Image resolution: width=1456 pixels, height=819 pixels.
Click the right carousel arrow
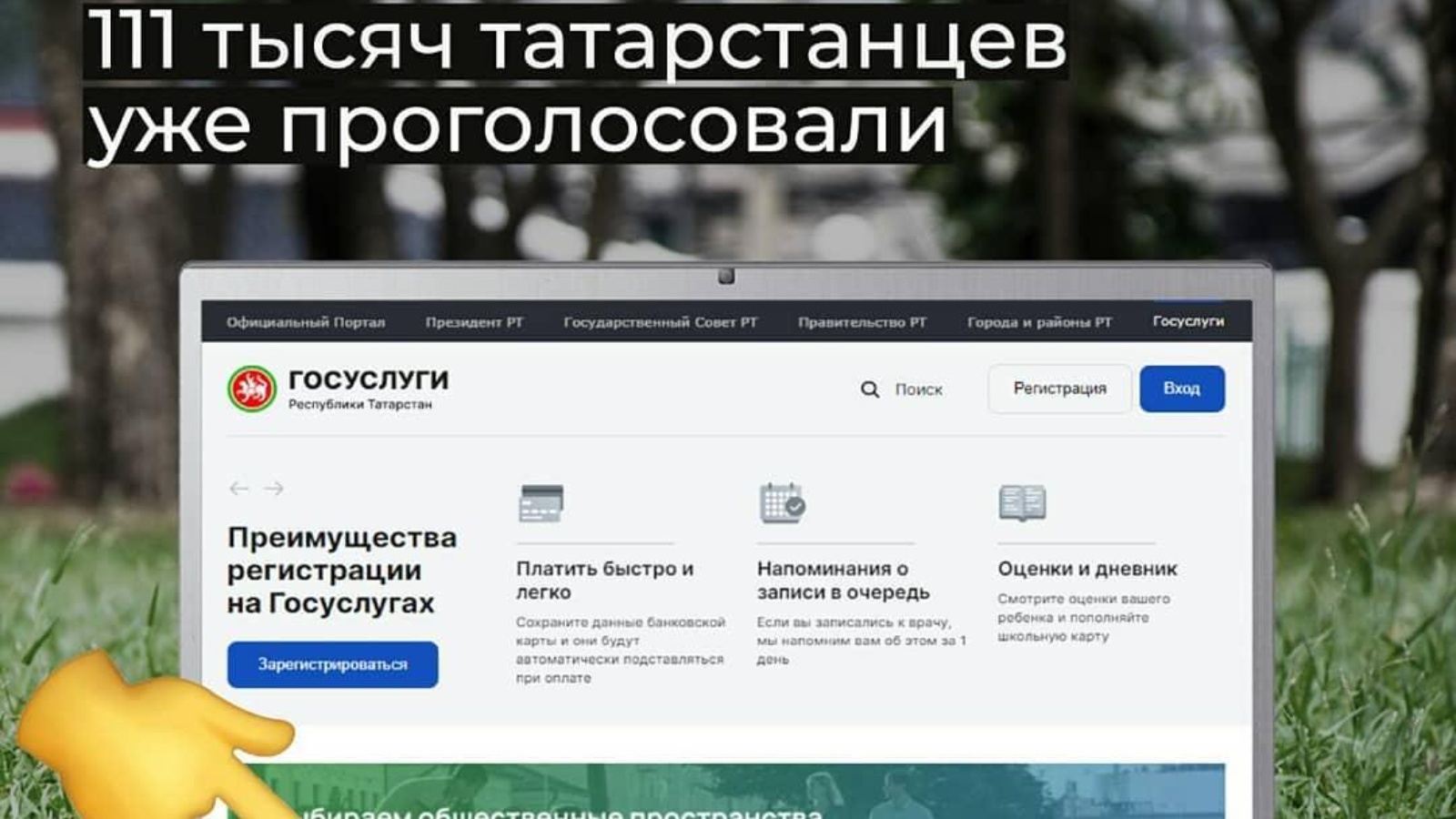tap(274, 489)
